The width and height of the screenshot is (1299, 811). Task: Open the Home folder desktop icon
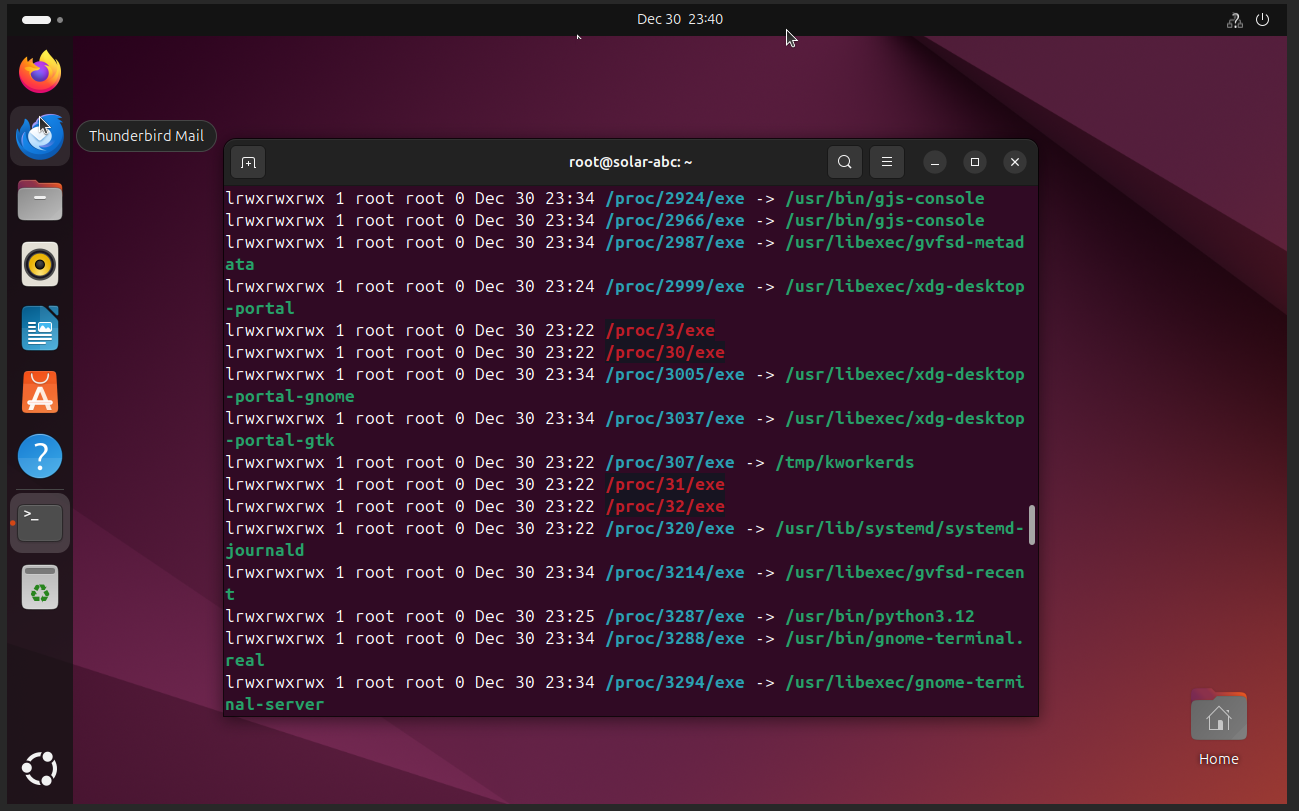pos(1218,729)
